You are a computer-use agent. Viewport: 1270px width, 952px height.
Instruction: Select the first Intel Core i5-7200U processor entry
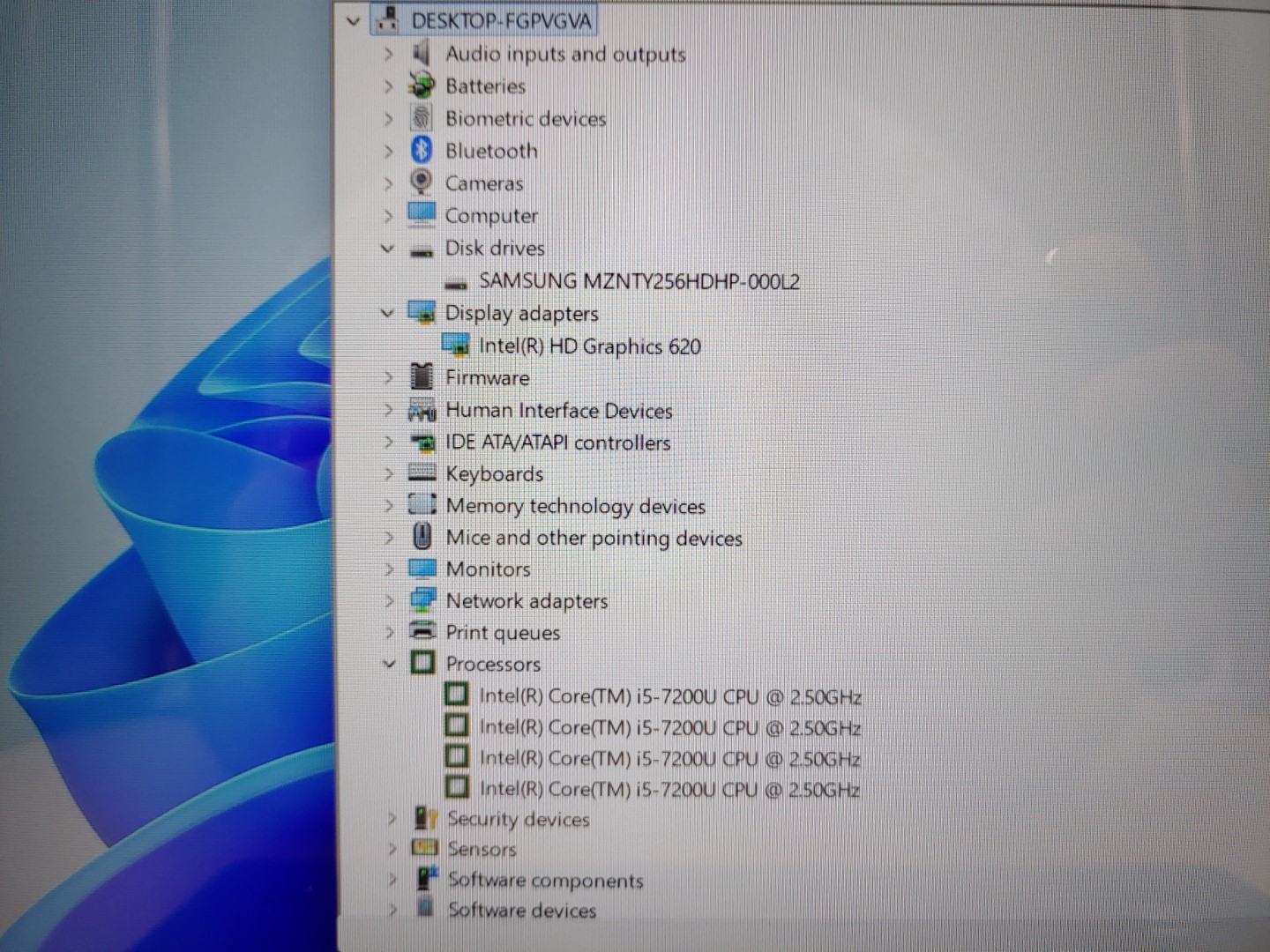[x=669, y=696]
